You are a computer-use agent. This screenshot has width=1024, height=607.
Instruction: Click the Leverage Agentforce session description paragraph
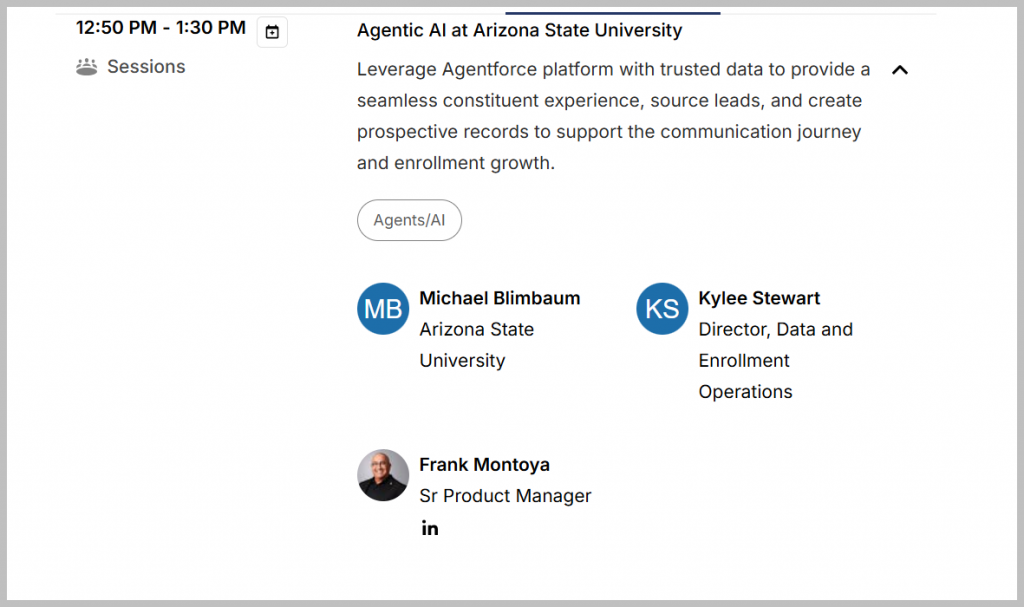point(613,116)
